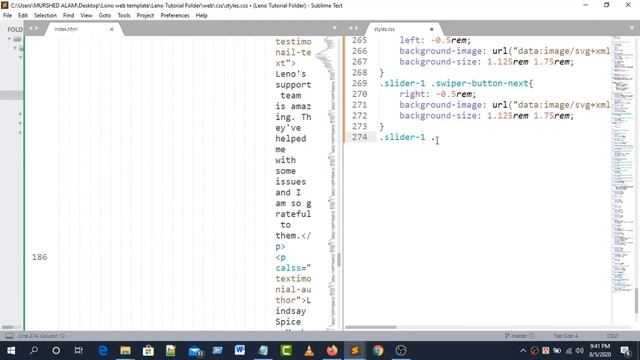Go to next tab in left pane

[37, 29]
